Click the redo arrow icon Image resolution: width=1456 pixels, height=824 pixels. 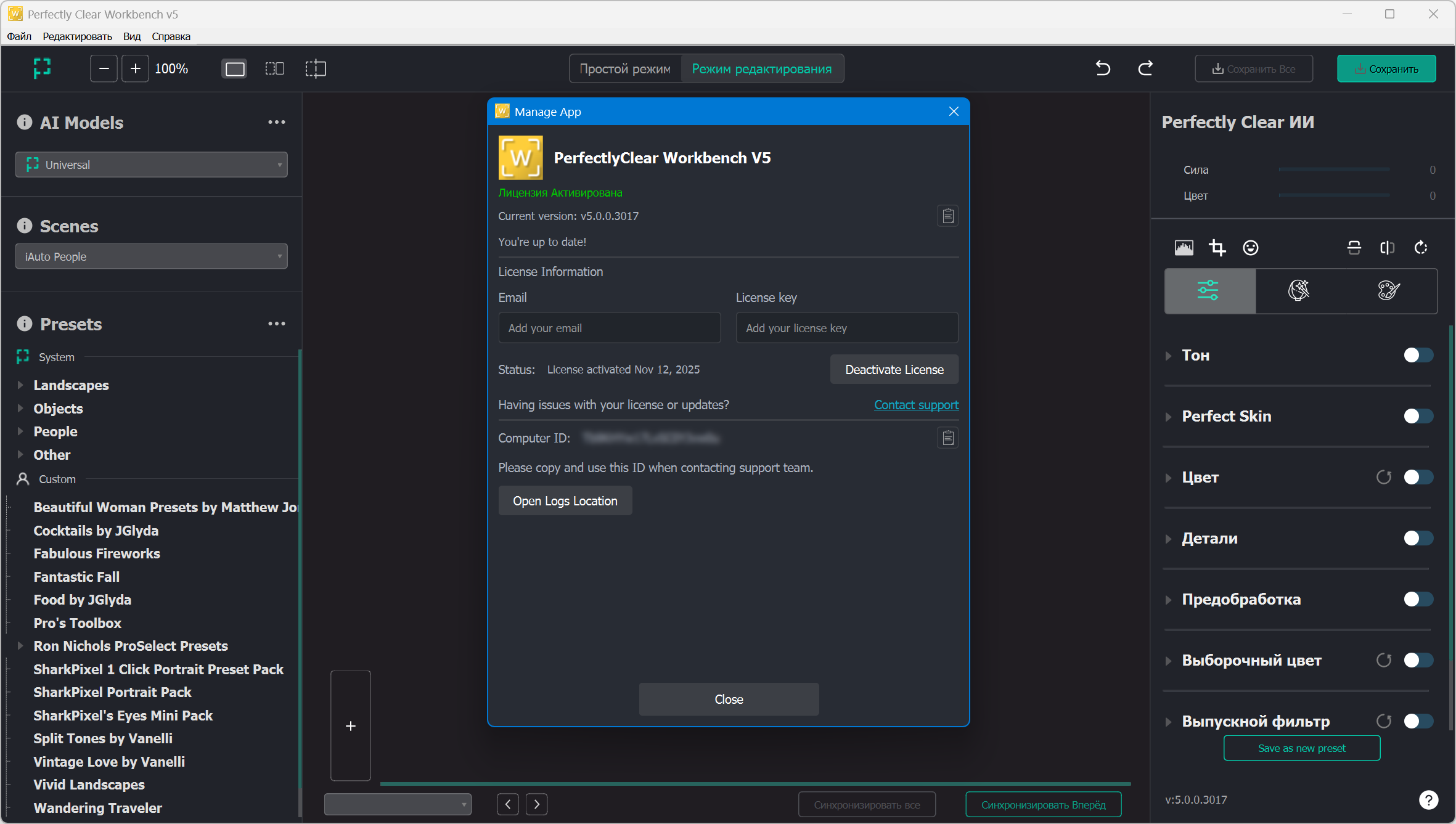(1145, 68)
